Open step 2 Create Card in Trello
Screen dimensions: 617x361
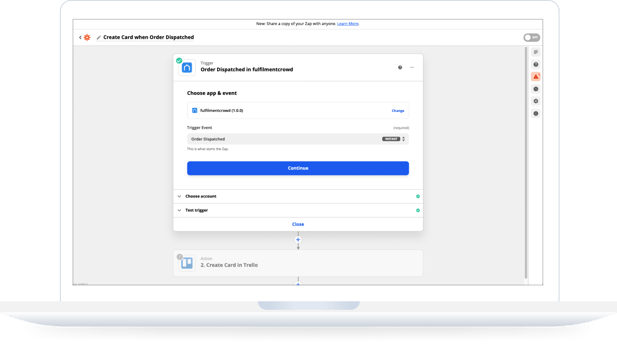point(298,263)
